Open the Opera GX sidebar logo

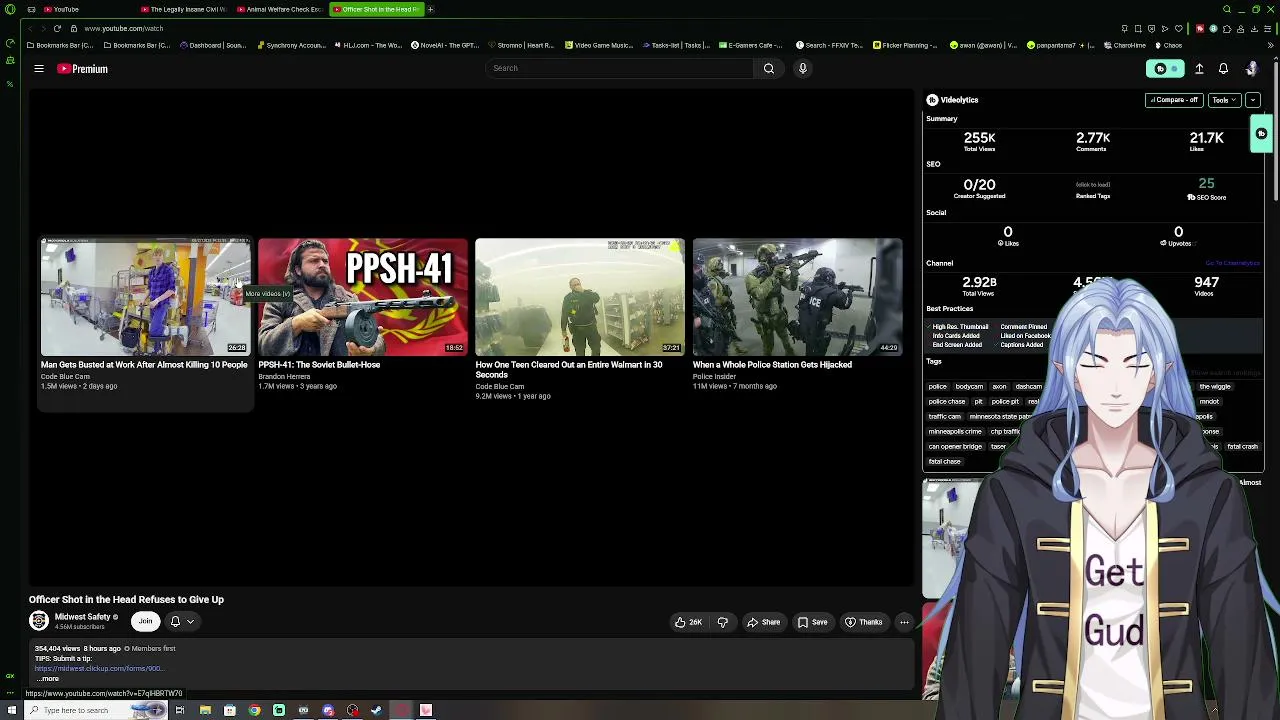[x=10, y=9]
